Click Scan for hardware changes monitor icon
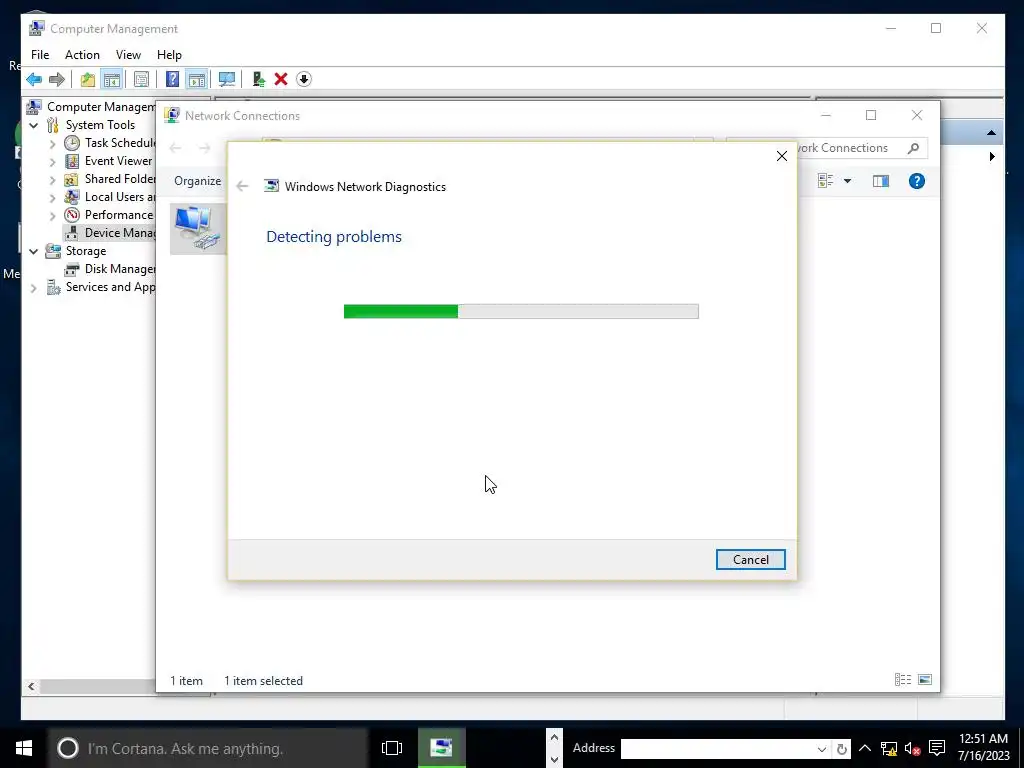1024x768 pixels. (227, 80)
